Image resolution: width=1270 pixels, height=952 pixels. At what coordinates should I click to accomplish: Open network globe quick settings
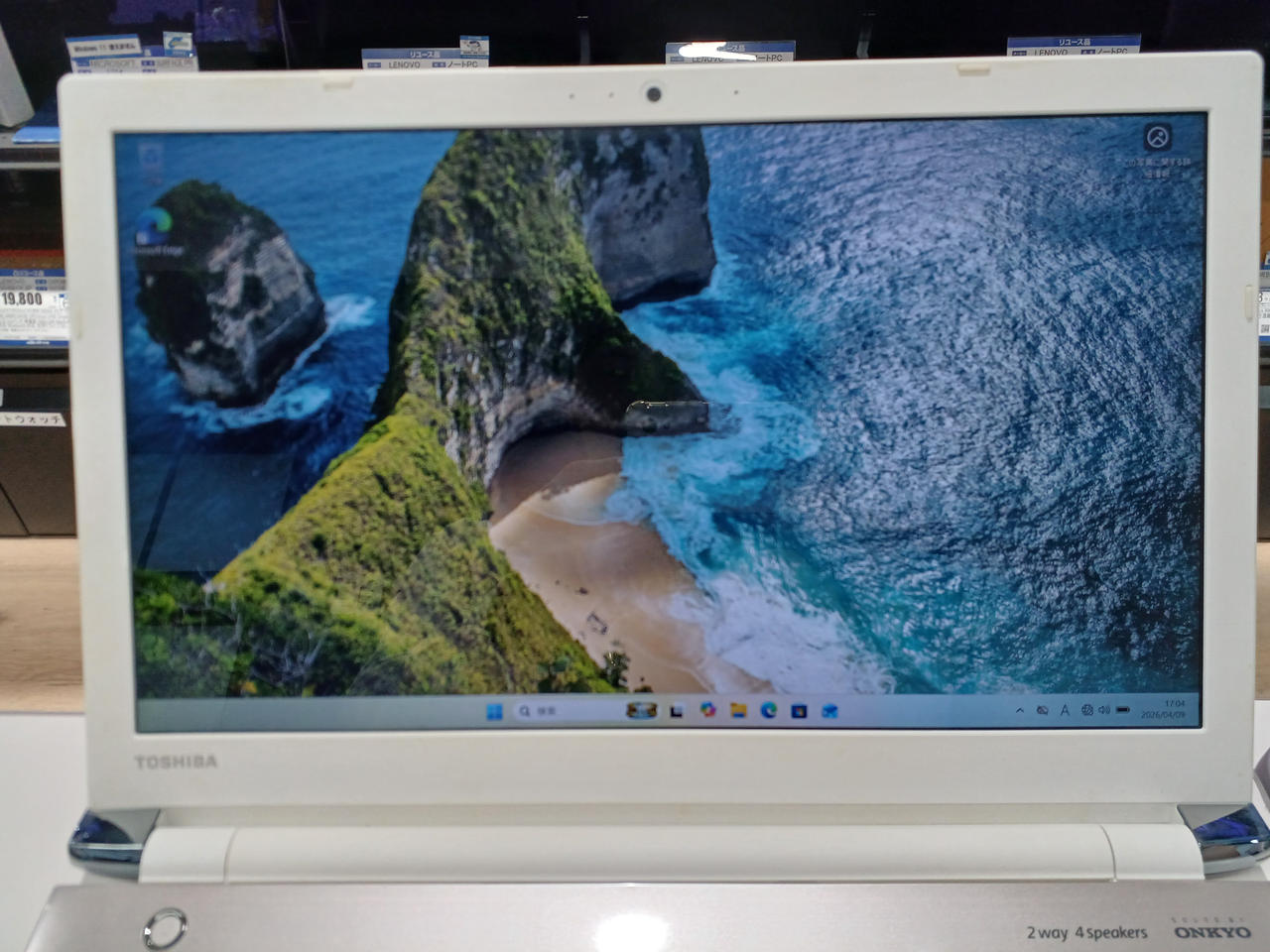tap(1086, 710)
